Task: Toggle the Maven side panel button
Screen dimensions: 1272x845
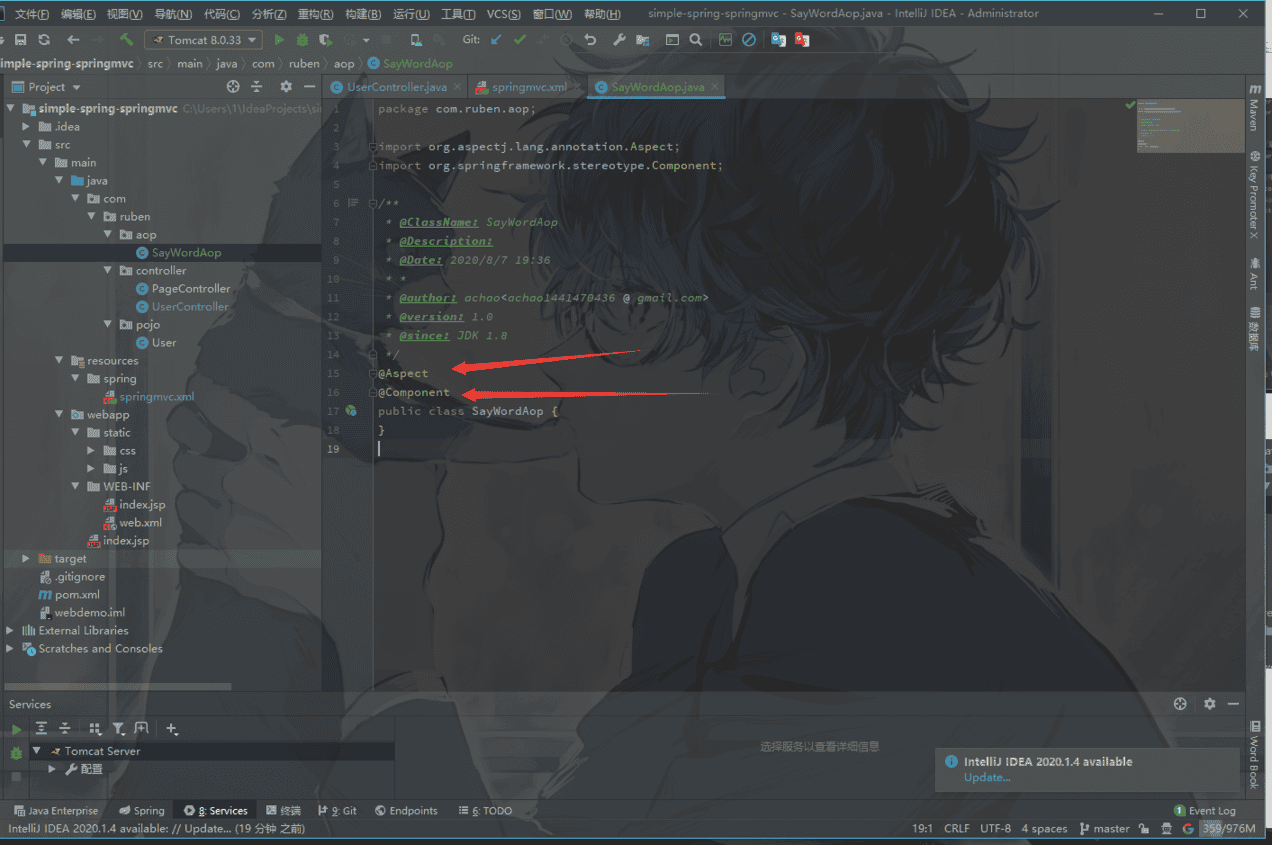Action: [1254, 112]
